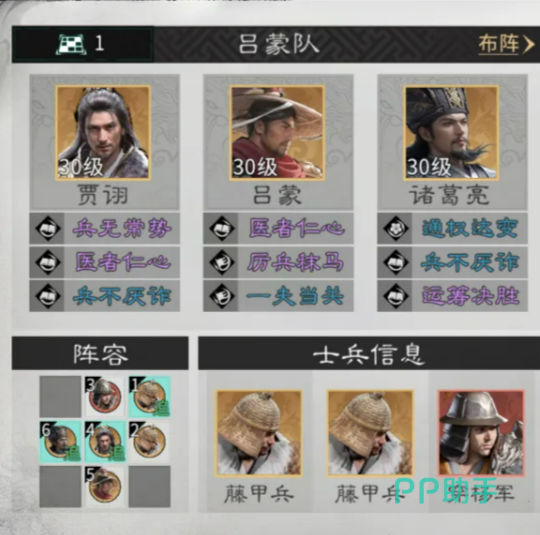This screenshot has height=535, width=540.
Task: Select the red-framed cavalry soldier card
Action: coord(481,433)
